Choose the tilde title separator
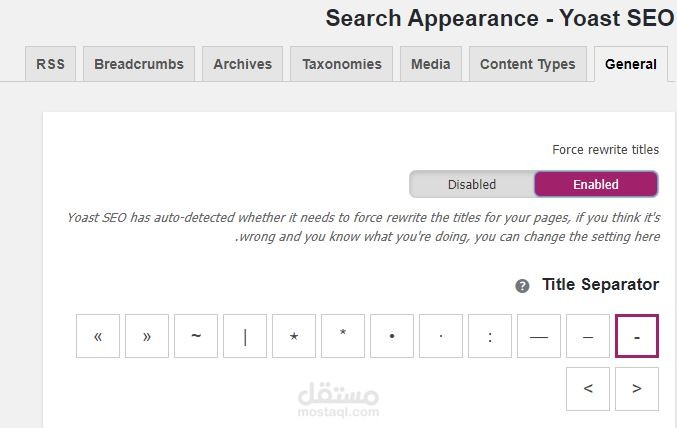677x428 pixels. click(x=196, y=336)
